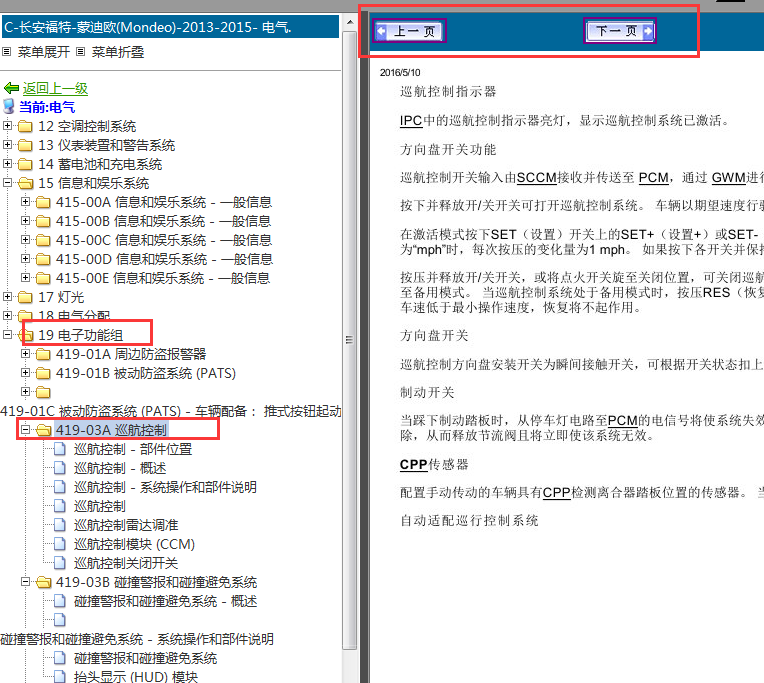
Task: Select the 18 电气分配 tree item
Action: click(x=74, y=315)
